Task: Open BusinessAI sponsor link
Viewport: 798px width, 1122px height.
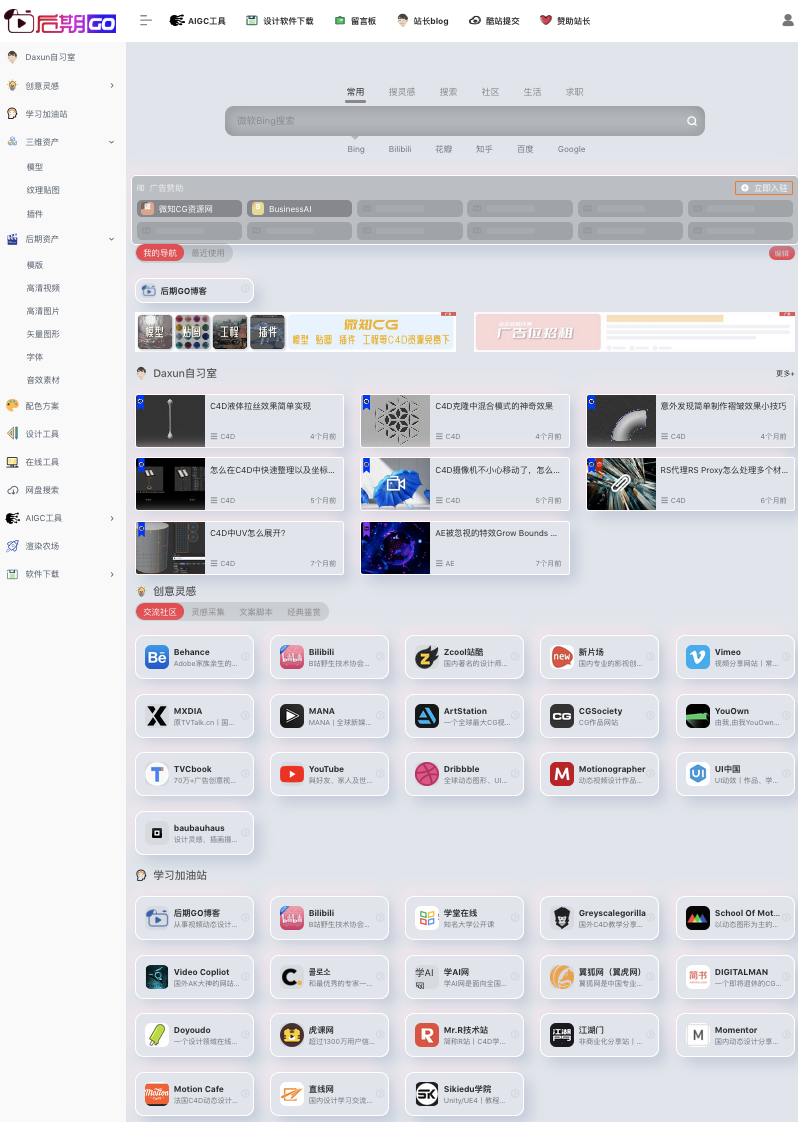Action: pyautogui.click(x=299, y=209)
